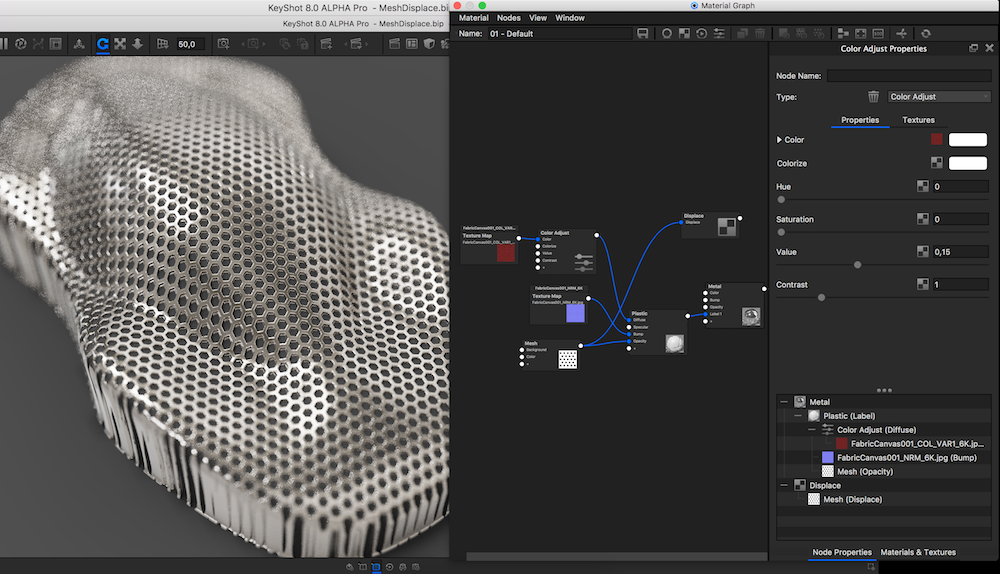Collapse the Plastic (Label) tree node

point(798,416)
